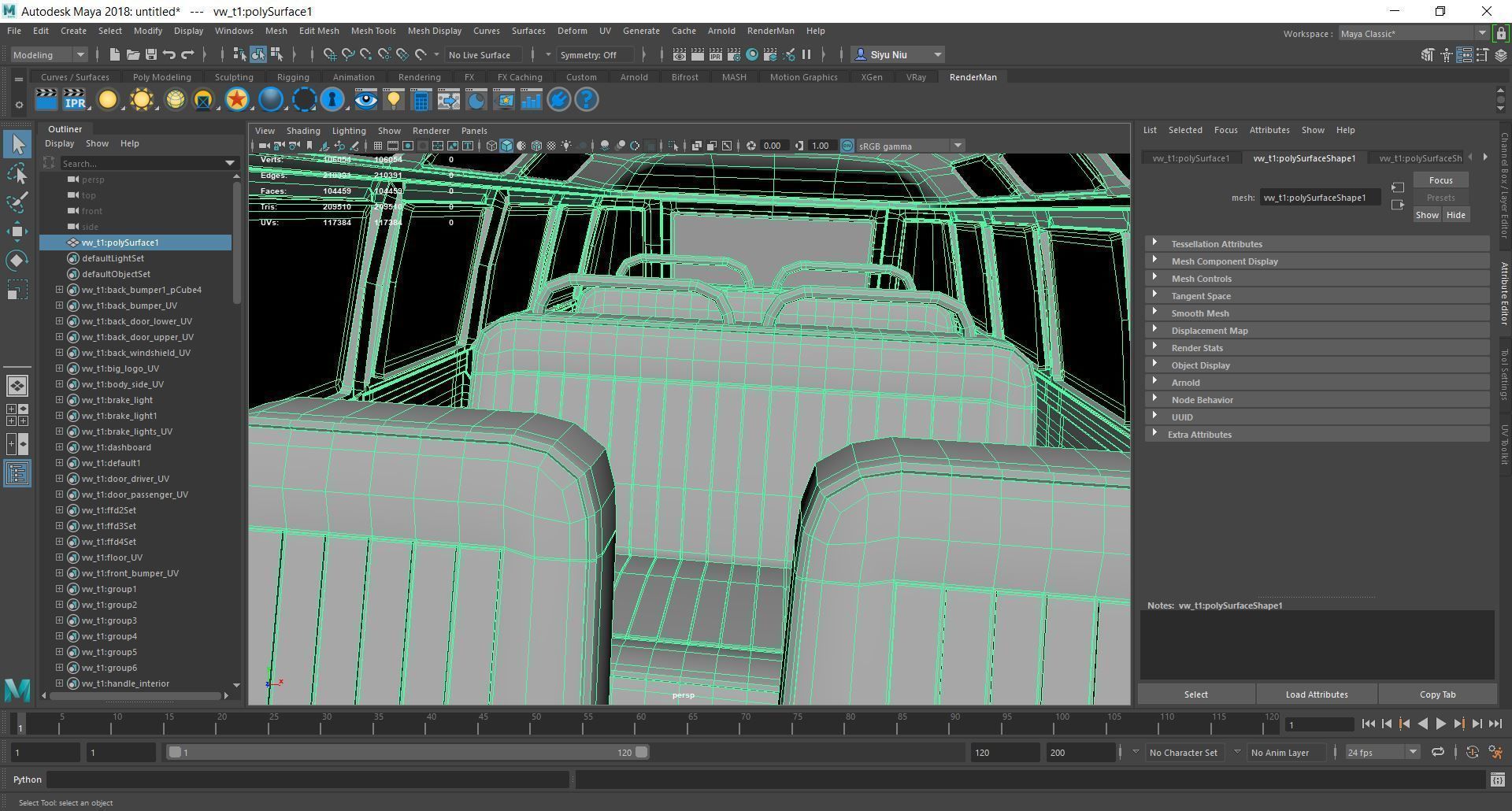Click the Select button in the Attribute Editor
The width and height of the screenshot is (1512, 811).
pyautogui.click(x=1195, y=694)
